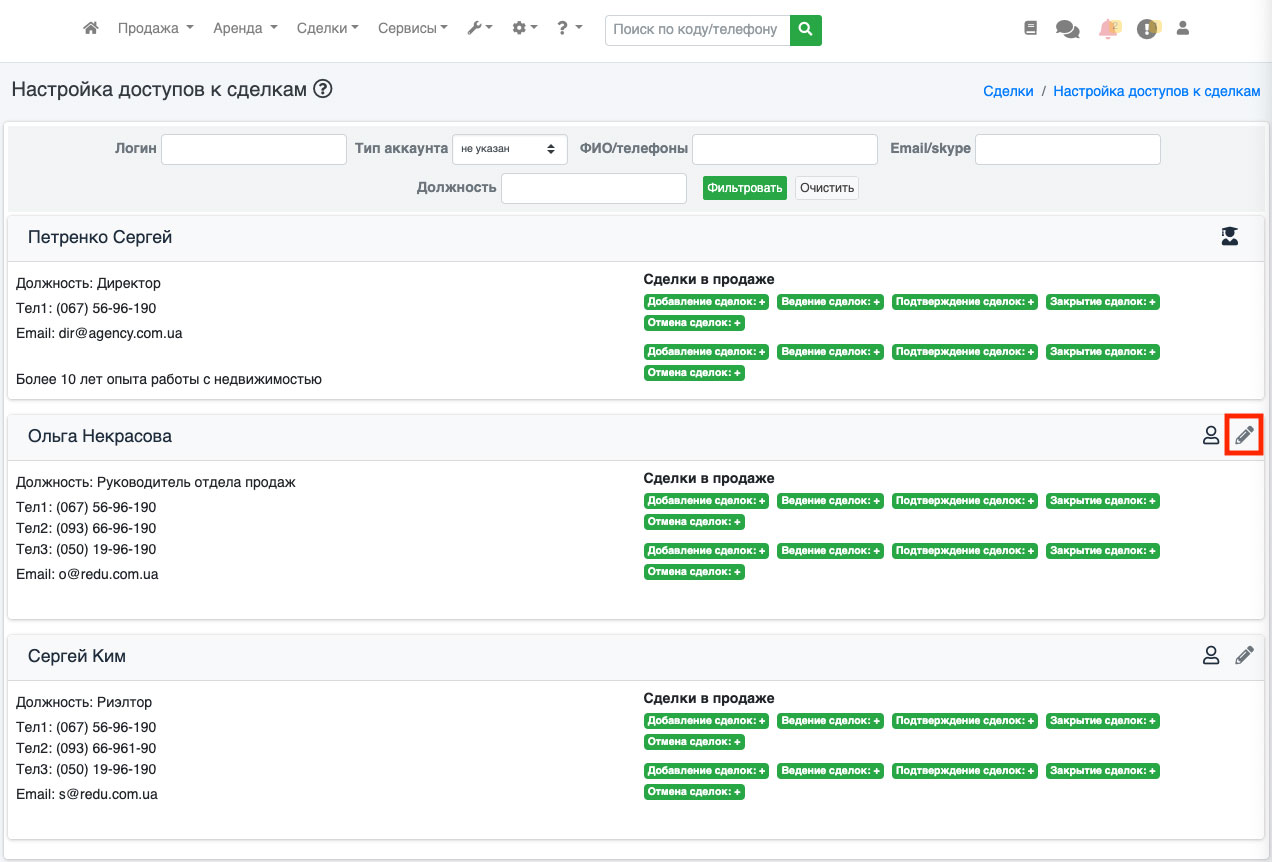Click the user icon in Сергей Ким row
Viewport: 1272px width, 862px height.
click(x=1211, y=655)
